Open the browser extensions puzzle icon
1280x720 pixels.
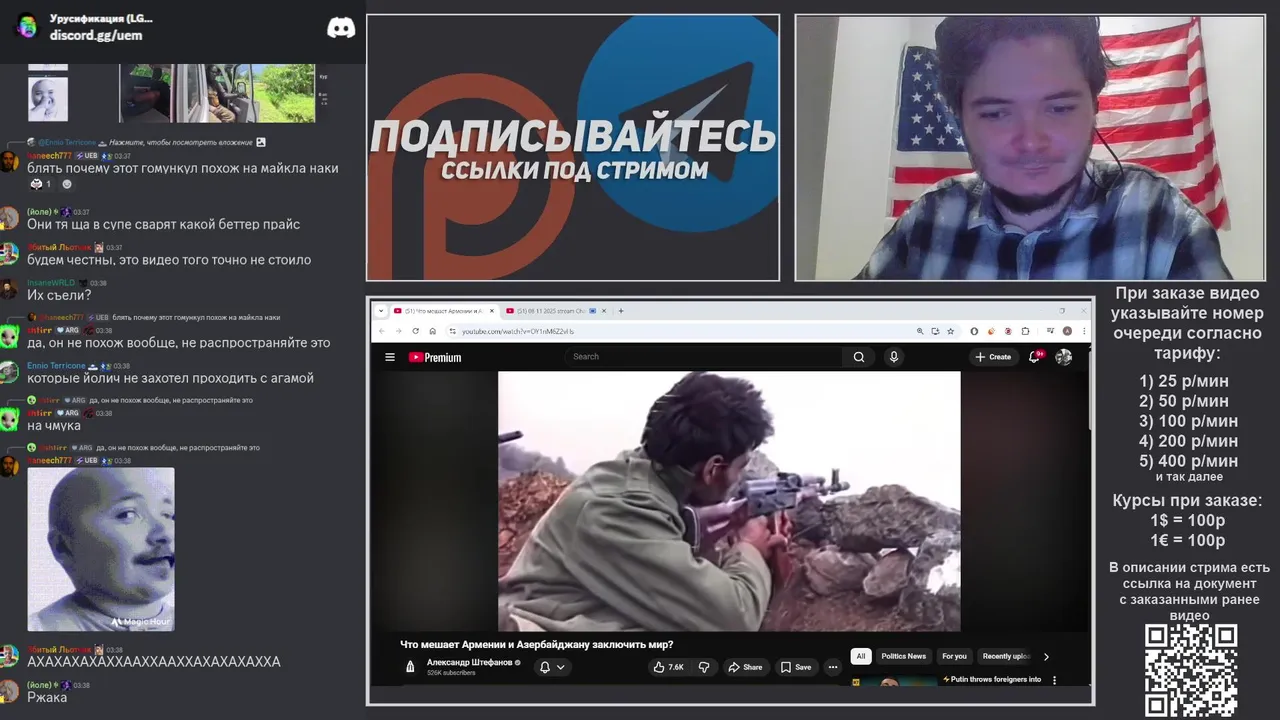click(1025, 331)
